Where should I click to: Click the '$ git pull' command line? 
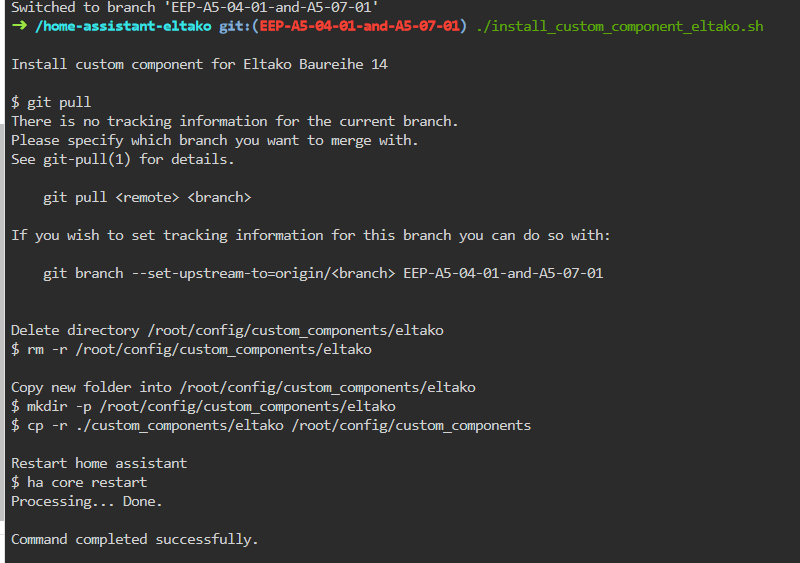click(51, 102)
